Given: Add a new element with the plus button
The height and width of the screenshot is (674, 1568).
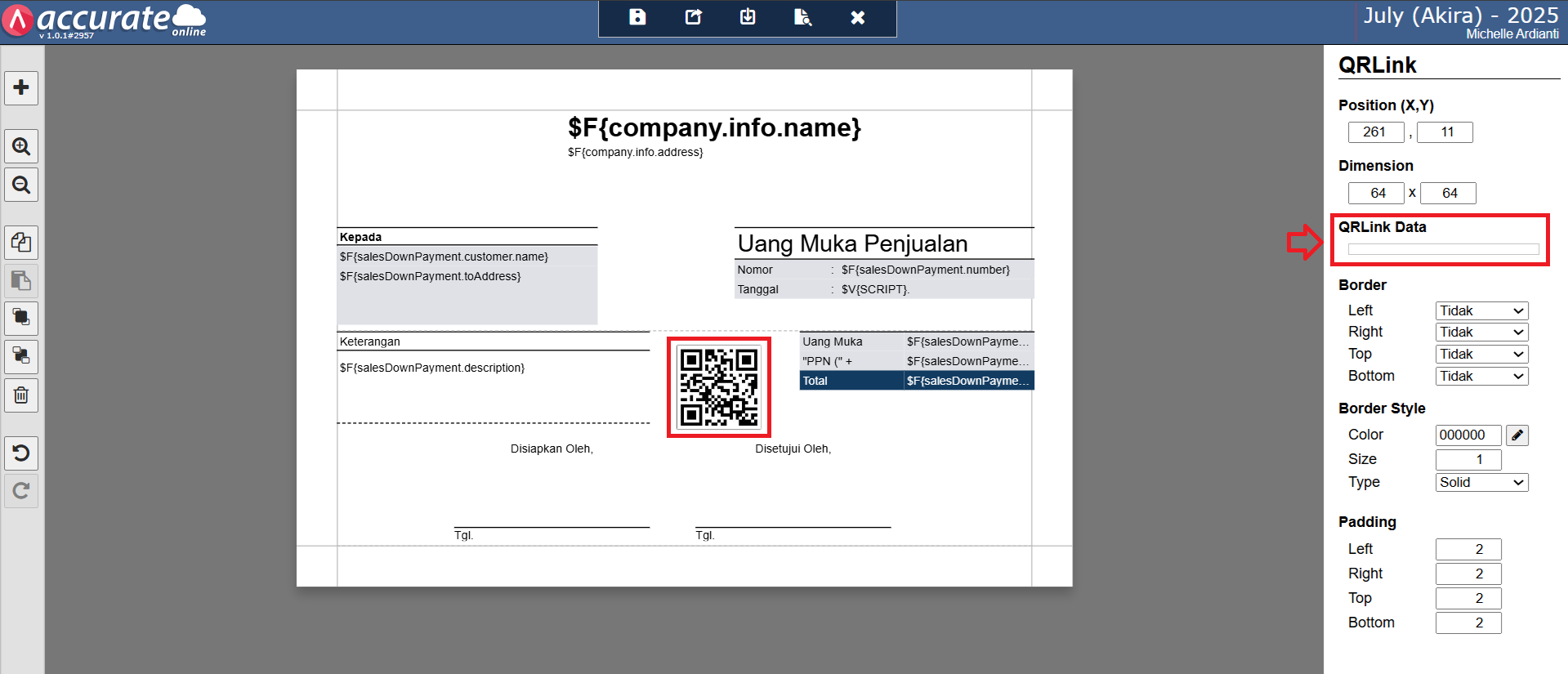Looking at the screenshot, I should 21,87.
